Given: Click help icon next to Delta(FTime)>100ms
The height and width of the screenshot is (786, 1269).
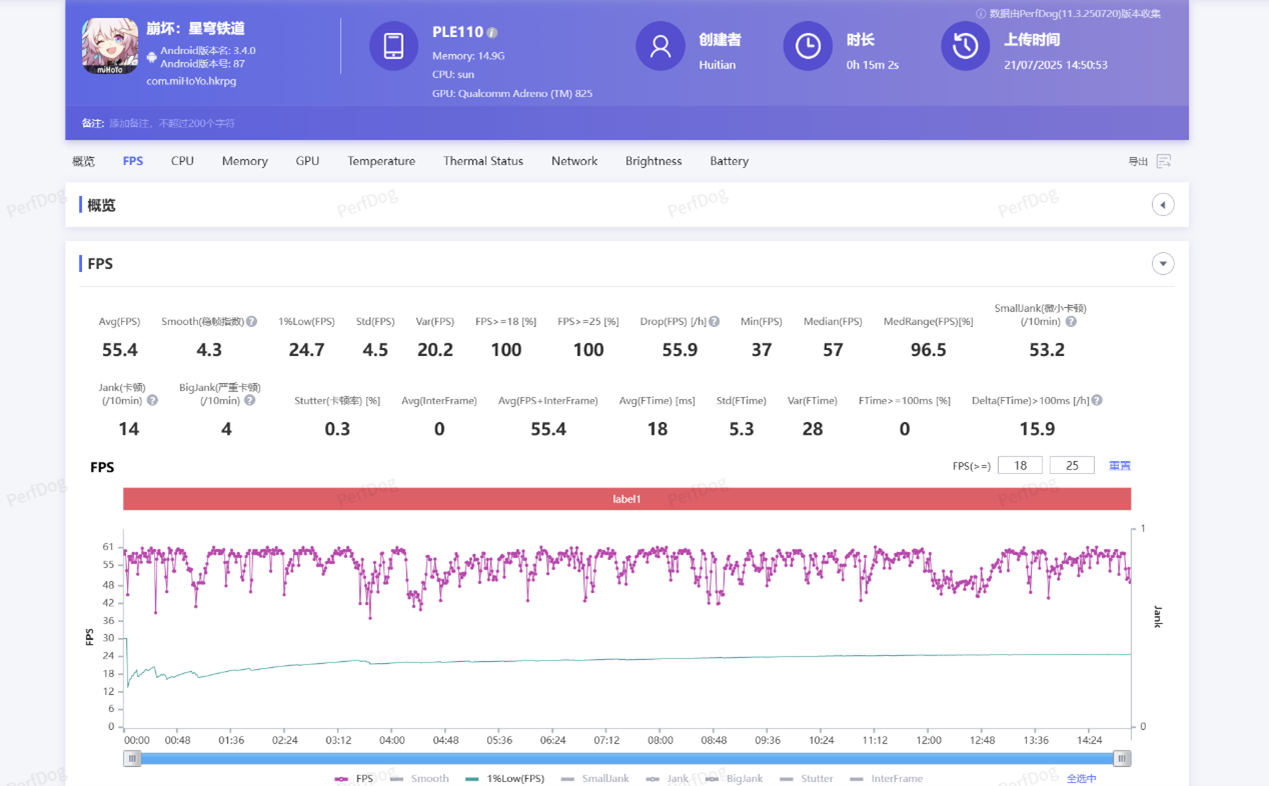Looking at the screenshot, I should pos(1097,401).
